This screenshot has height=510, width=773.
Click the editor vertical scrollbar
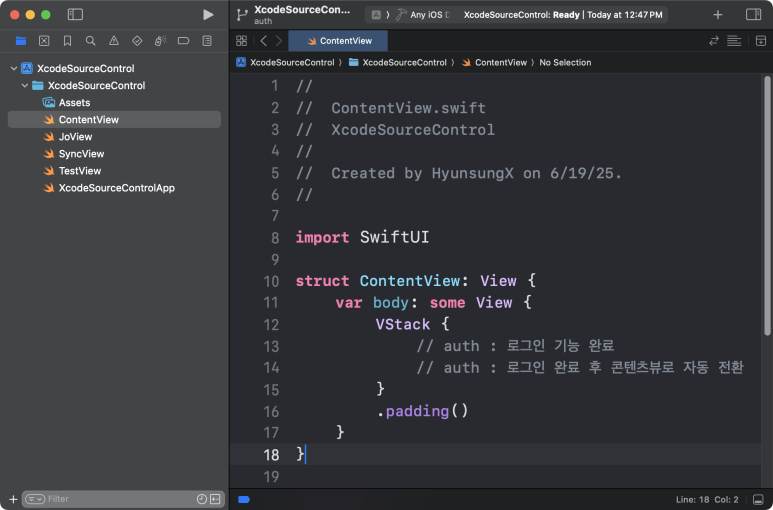pyautogui.click(x=767, y=205)
